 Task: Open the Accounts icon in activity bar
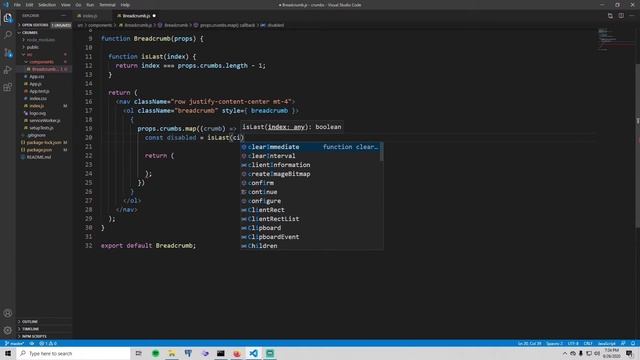[x=8, y=313]
